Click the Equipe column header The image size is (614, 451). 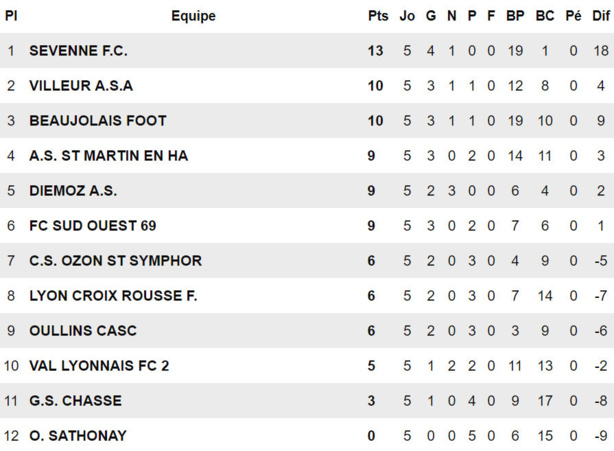click(x=193, y=16)
